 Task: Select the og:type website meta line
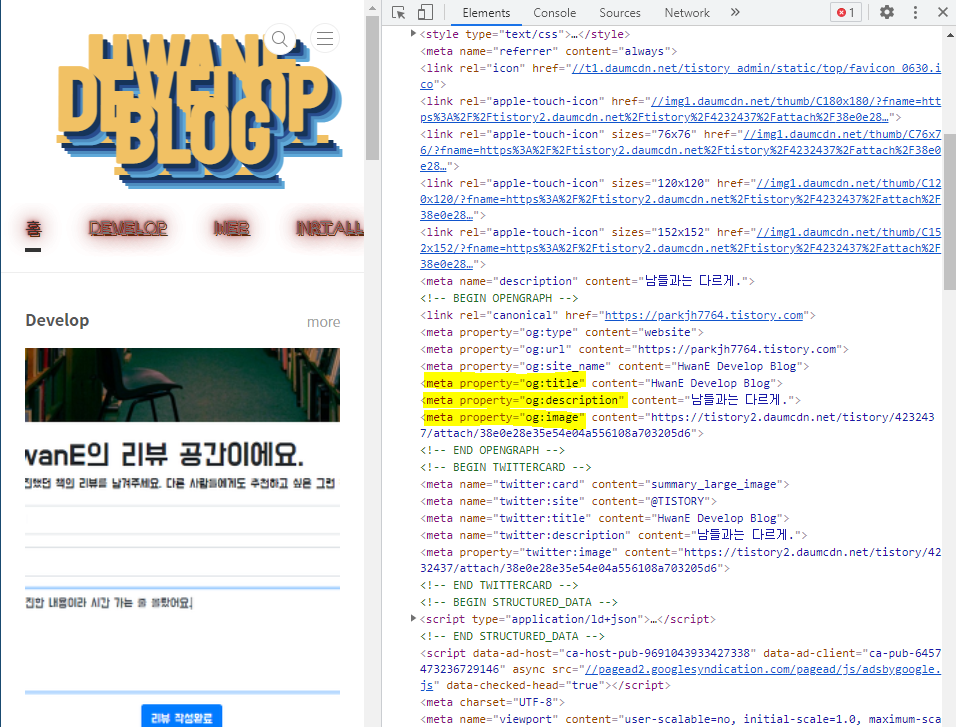pyautogui.click(x=562, y=332)
